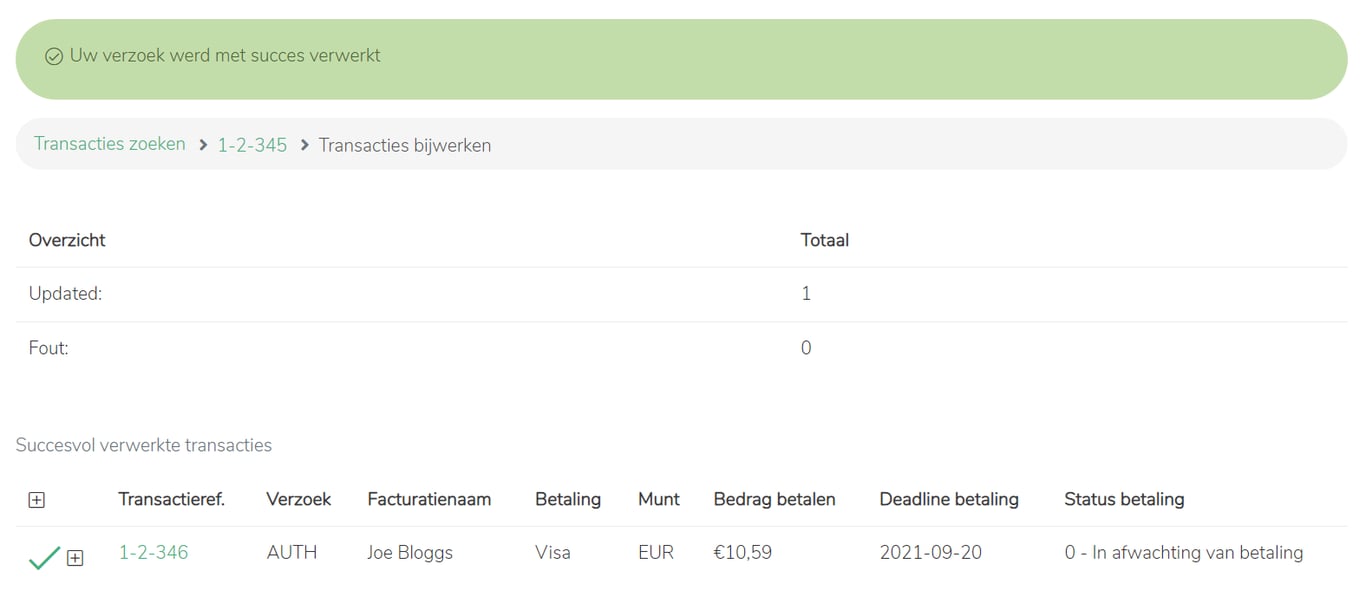The width and height of the screenshot is (1366, 603).
Task: Click the Joe Bloggs billing name cell
Action: (x=410, y=552)
